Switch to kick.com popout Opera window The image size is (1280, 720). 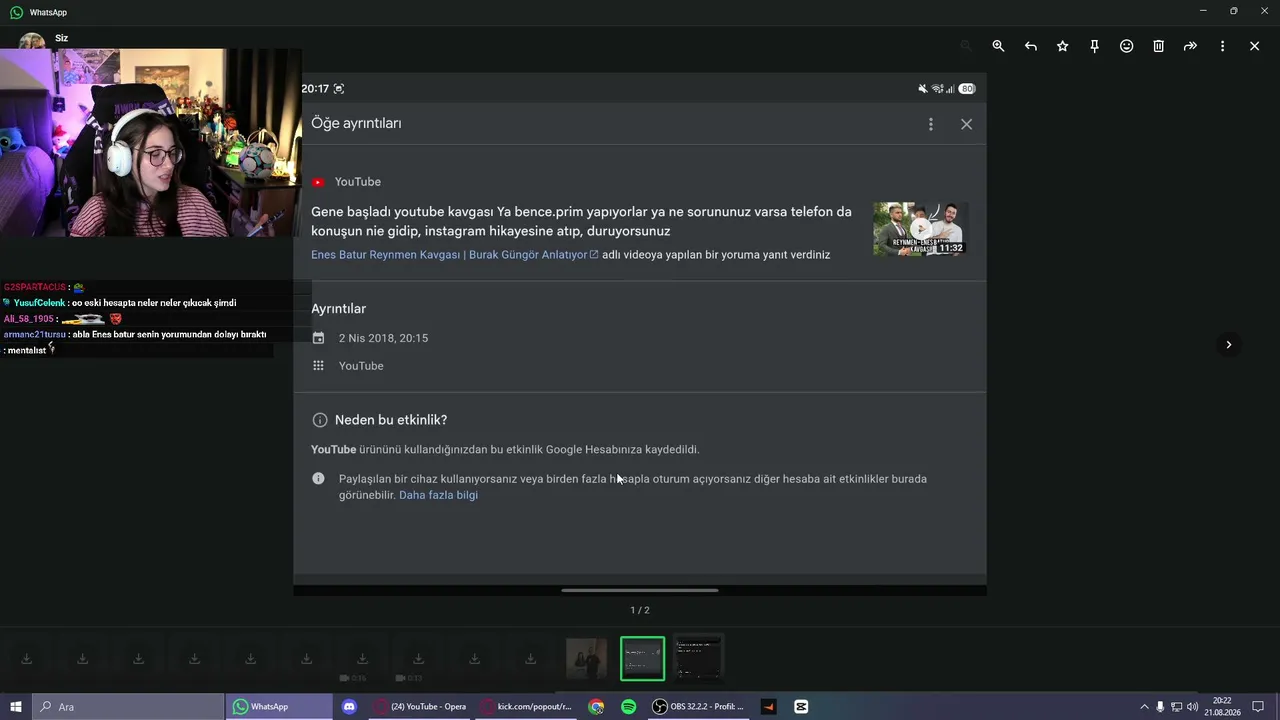(x=528, y=707)
